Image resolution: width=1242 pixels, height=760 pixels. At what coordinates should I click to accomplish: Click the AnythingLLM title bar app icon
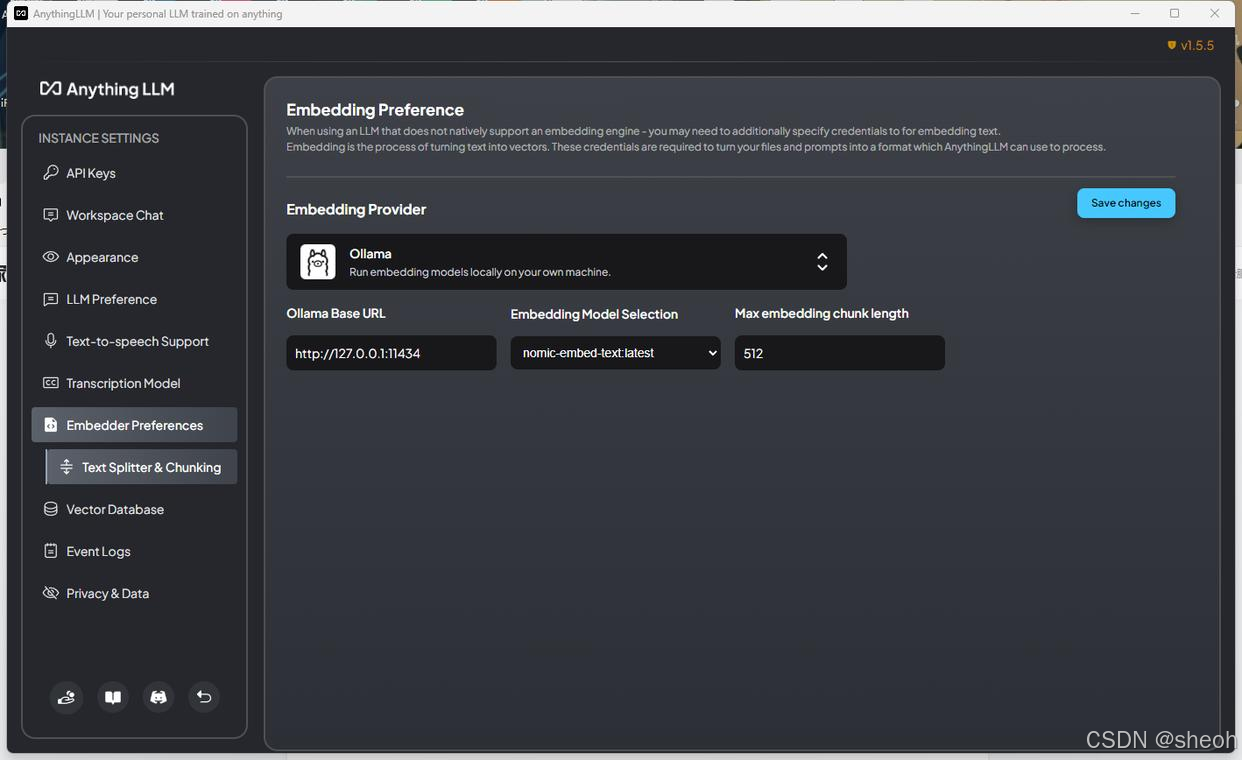click(x=21, y=13)
